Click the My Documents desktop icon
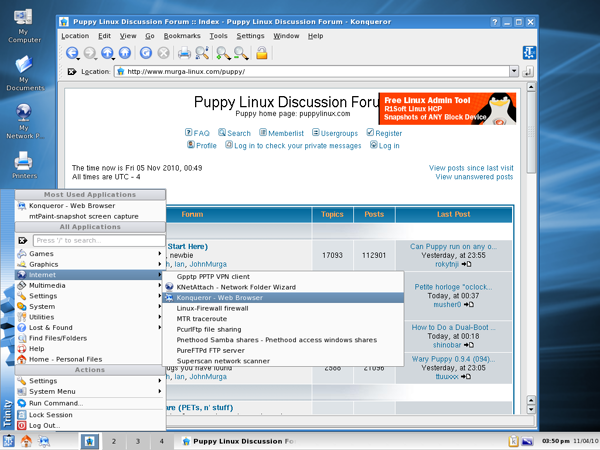 [x=24, y=73]
